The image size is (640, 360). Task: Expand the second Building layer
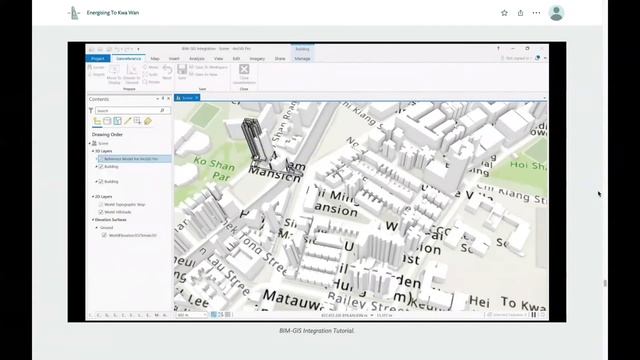[x=97, y=181]
